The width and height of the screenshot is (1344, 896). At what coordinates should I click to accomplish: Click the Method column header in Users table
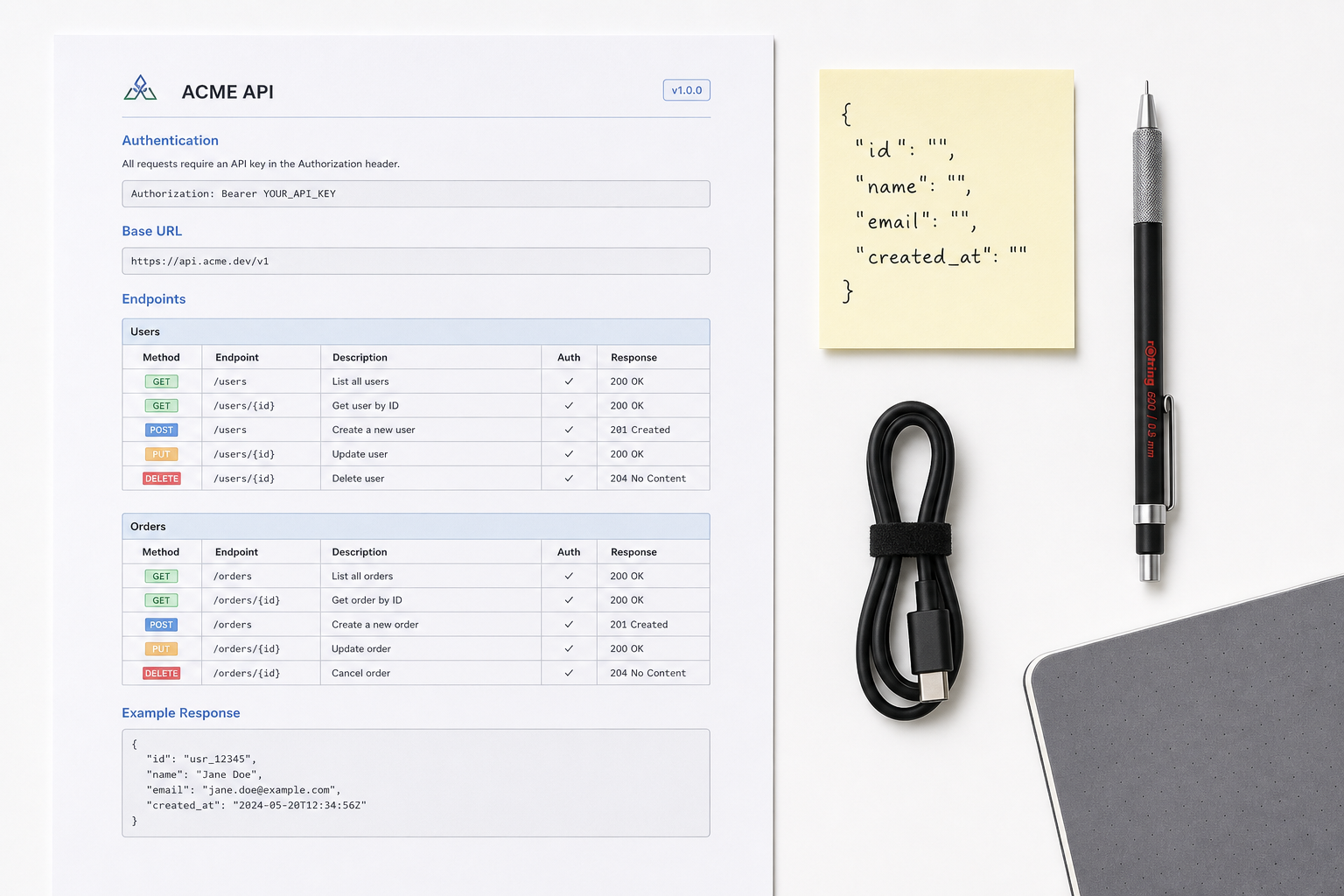click(x=161, y=357)
